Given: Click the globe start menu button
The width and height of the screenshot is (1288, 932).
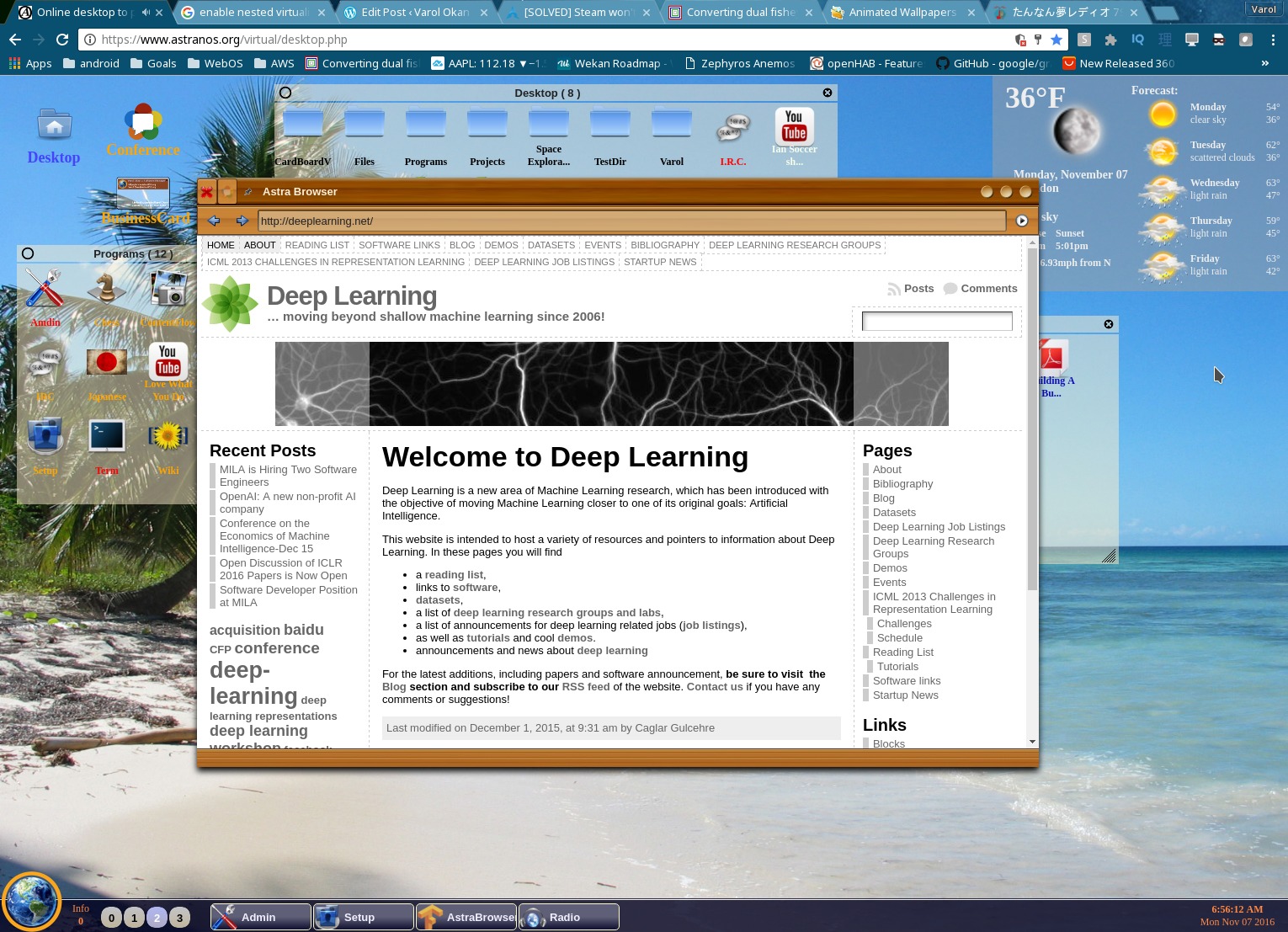Looking at the screenshot, I should coord(31,902).
